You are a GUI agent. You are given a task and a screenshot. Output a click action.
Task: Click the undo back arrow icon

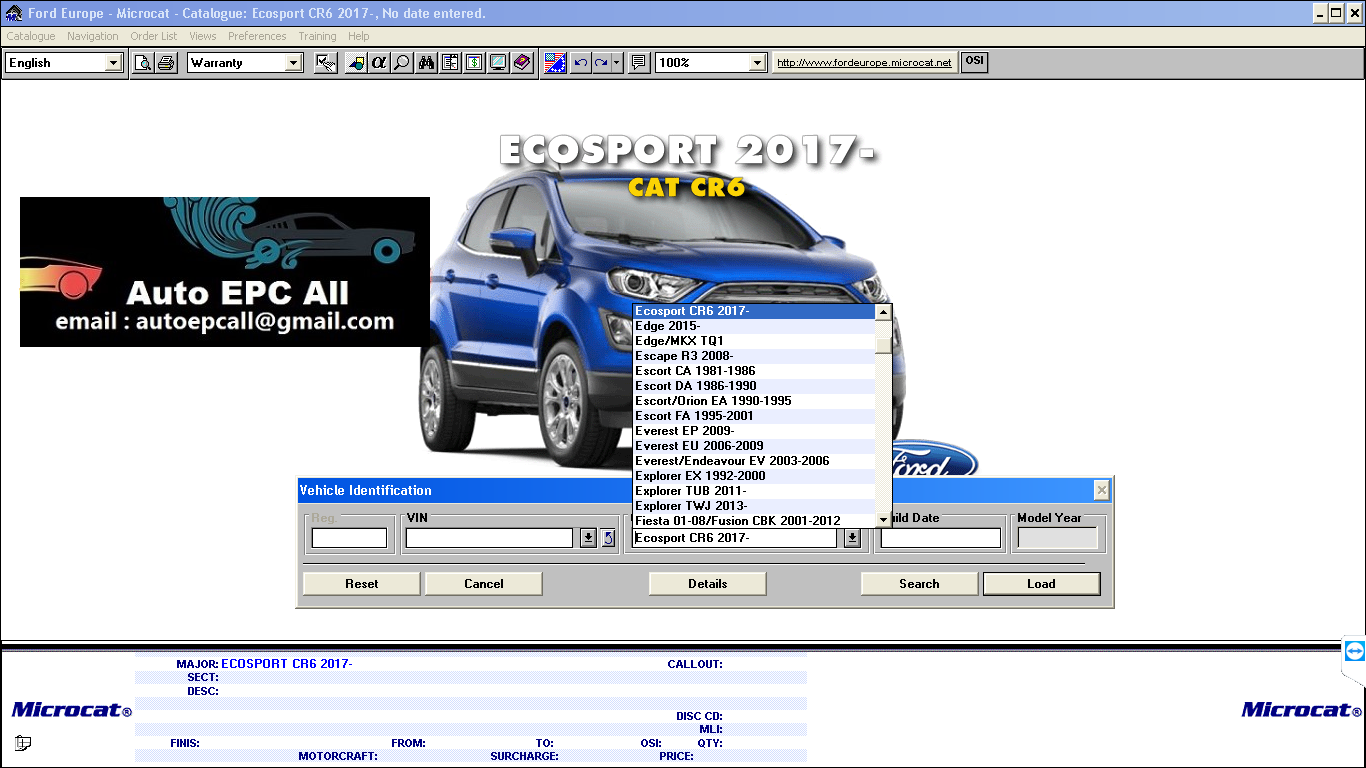(581, 62)
